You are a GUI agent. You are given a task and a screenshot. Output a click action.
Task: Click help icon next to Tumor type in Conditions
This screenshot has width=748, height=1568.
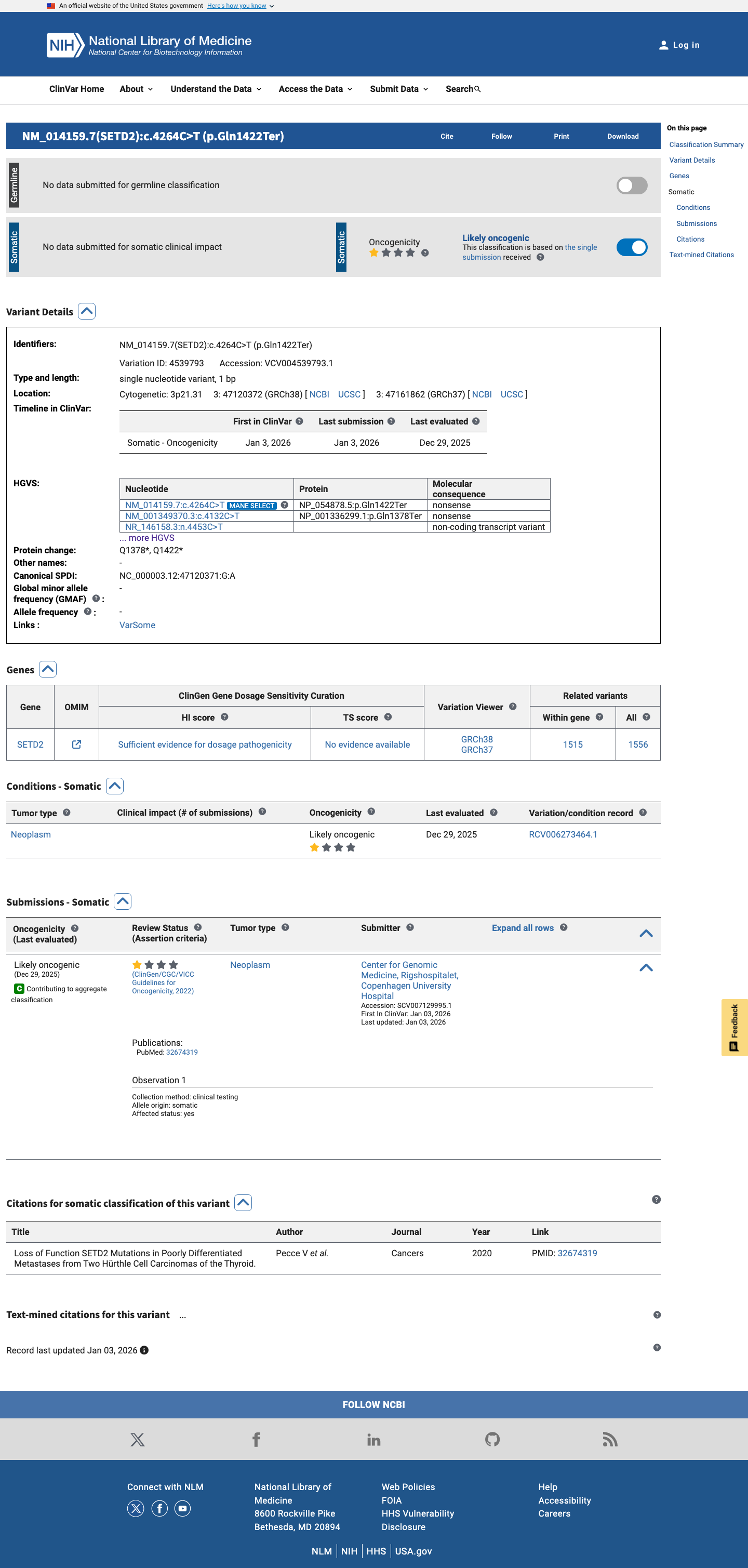(x=67, y=813)
